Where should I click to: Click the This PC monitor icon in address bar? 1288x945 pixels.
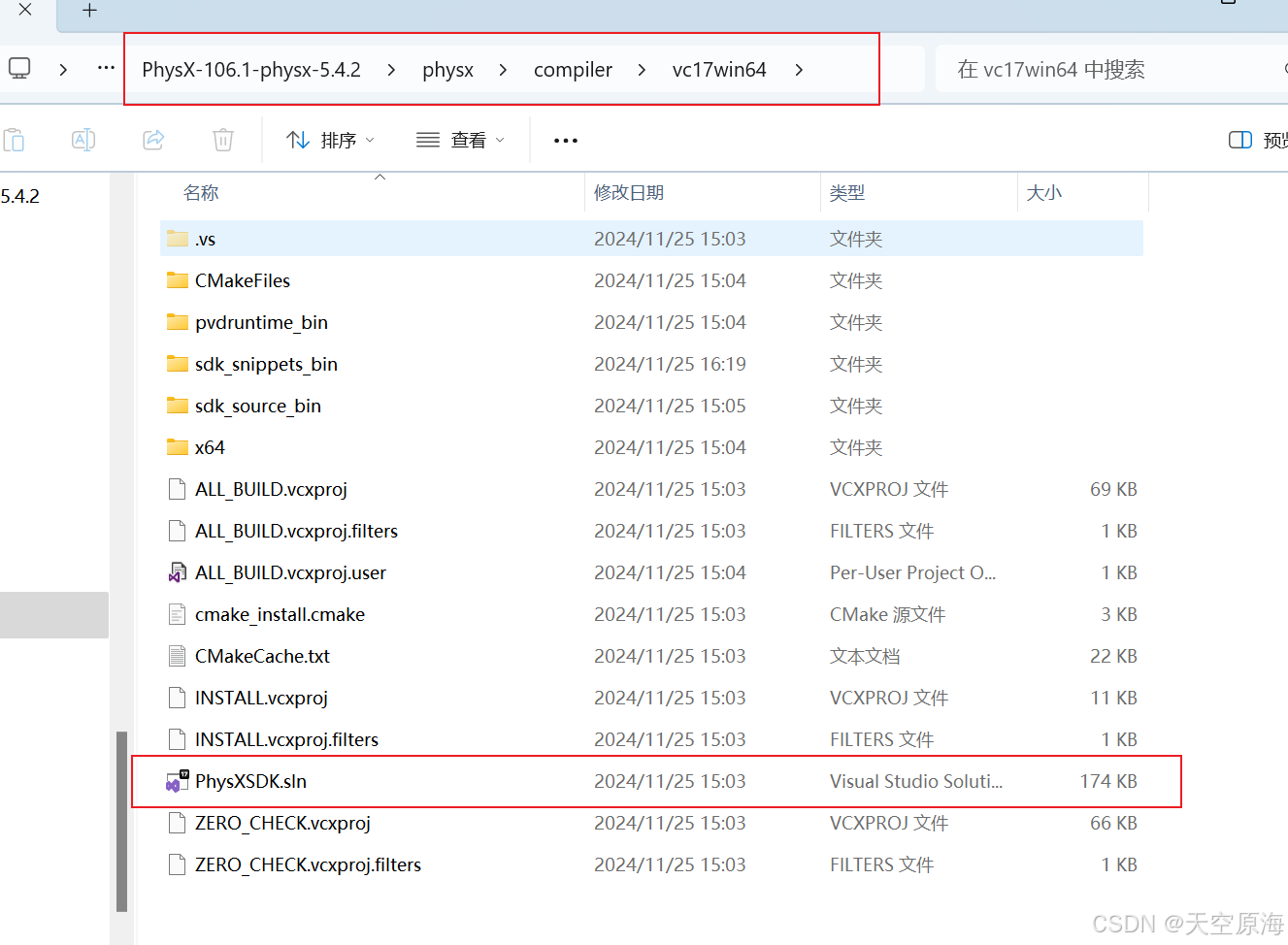(19, 69)
